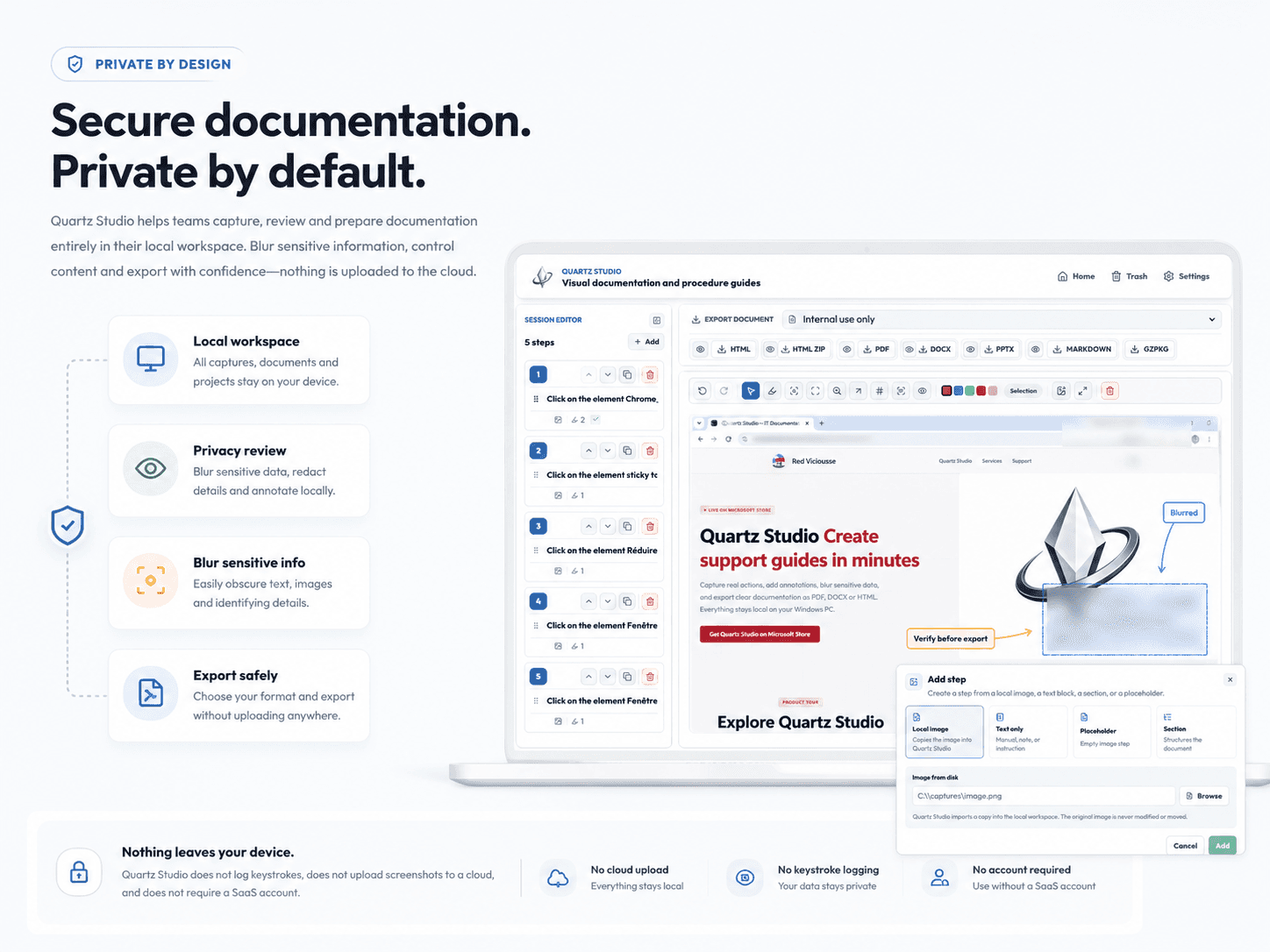Click the image path input field
The height and width of the screenshot is (952, 1270).
click(x=1043, y=796)
